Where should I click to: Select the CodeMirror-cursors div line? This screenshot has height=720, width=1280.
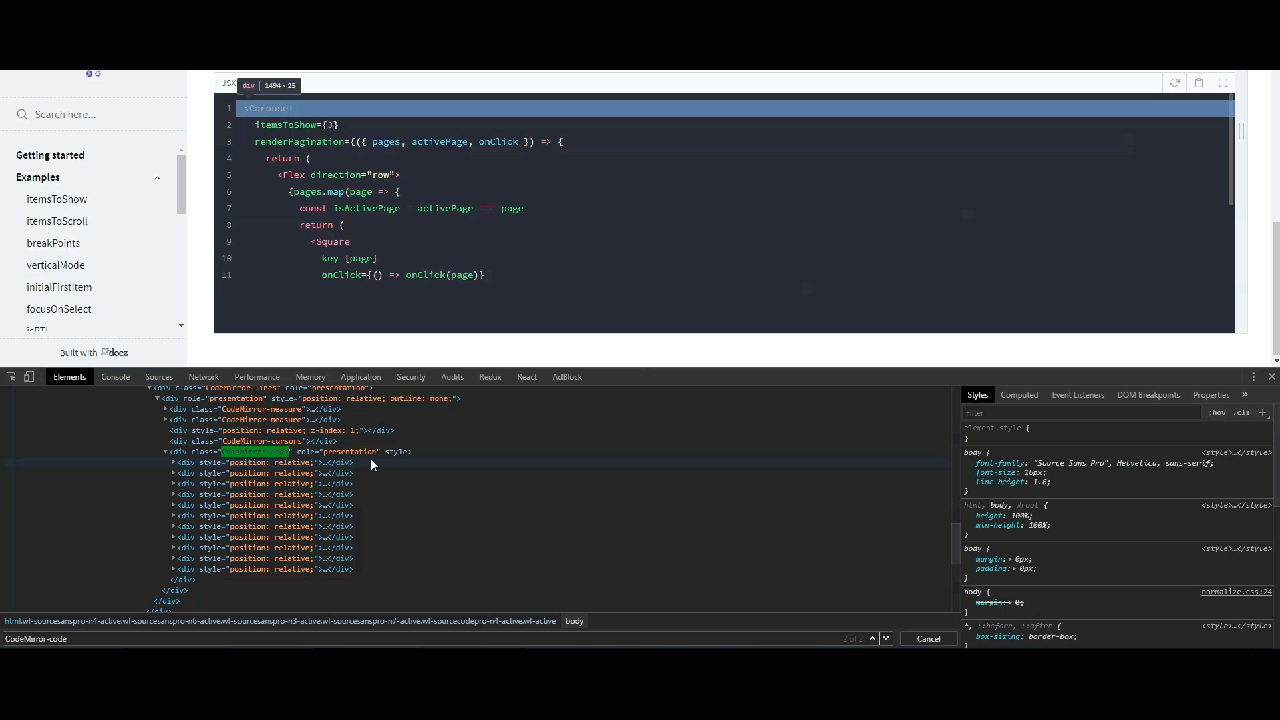click(x=254, y=441)
